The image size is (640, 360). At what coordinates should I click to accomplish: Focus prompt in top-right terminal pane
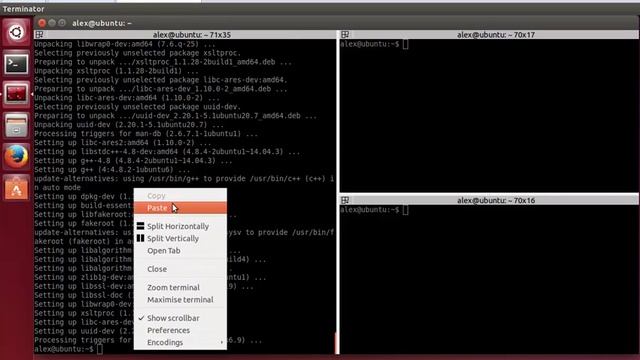[x=373, y=44]
